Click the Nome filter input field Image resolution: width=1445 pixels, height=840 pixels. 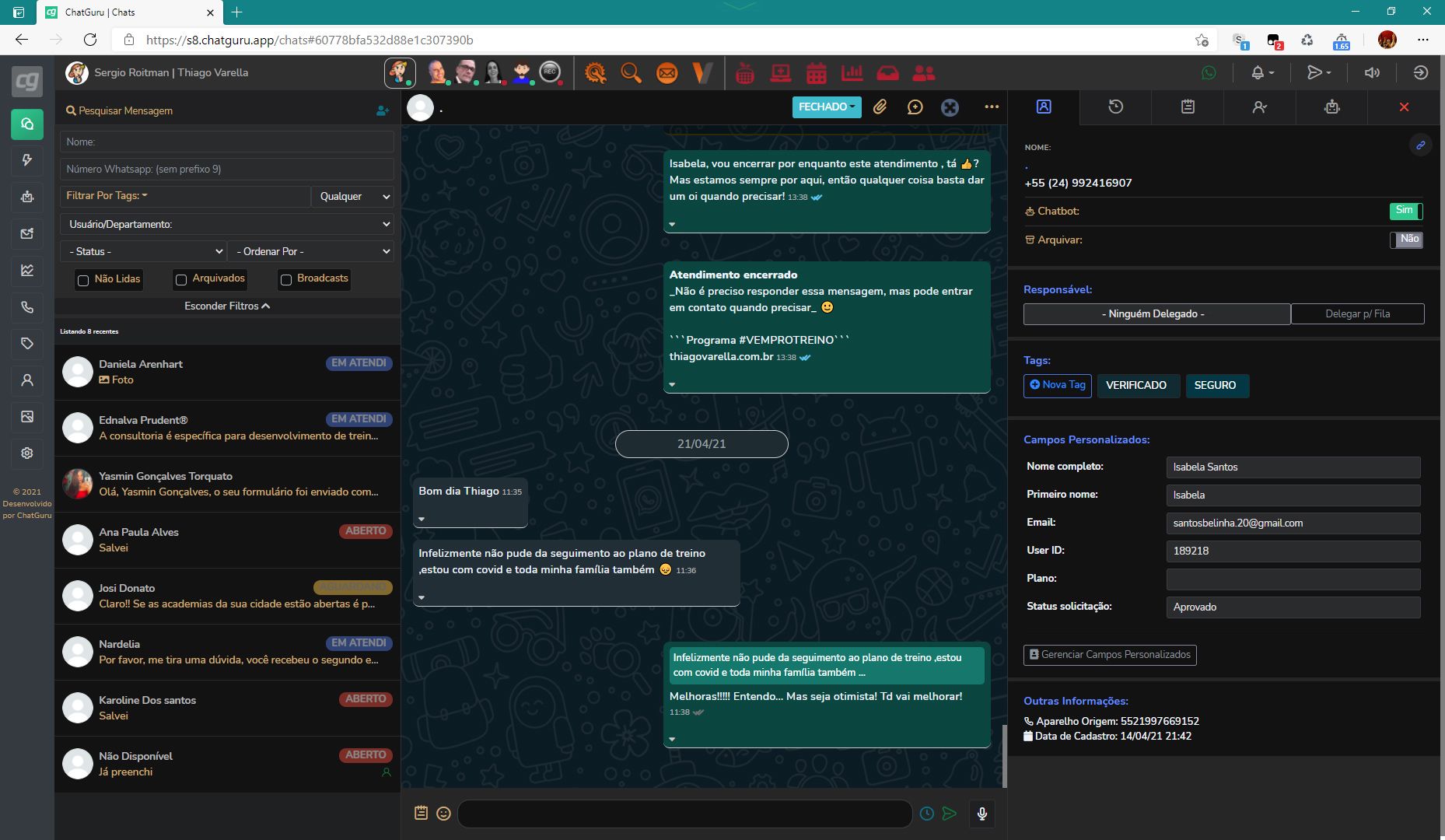click(227, 142)
